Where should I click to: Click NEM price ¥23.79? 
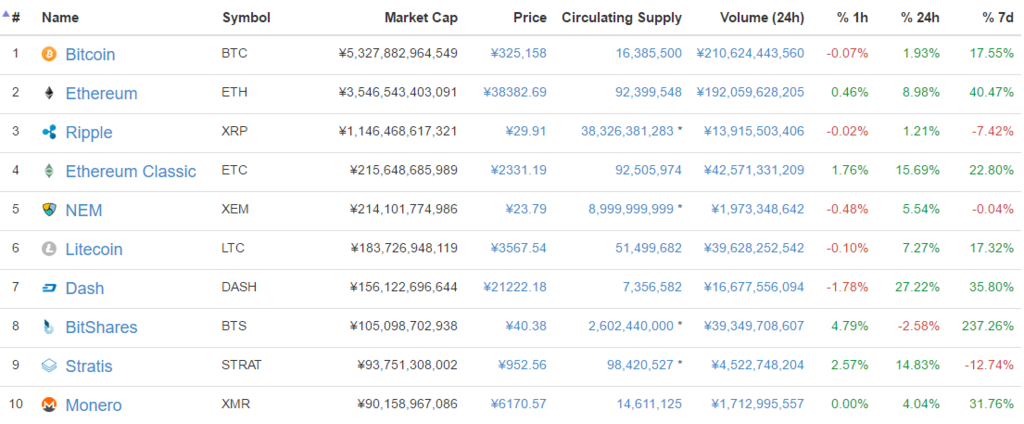click(526, 209)
